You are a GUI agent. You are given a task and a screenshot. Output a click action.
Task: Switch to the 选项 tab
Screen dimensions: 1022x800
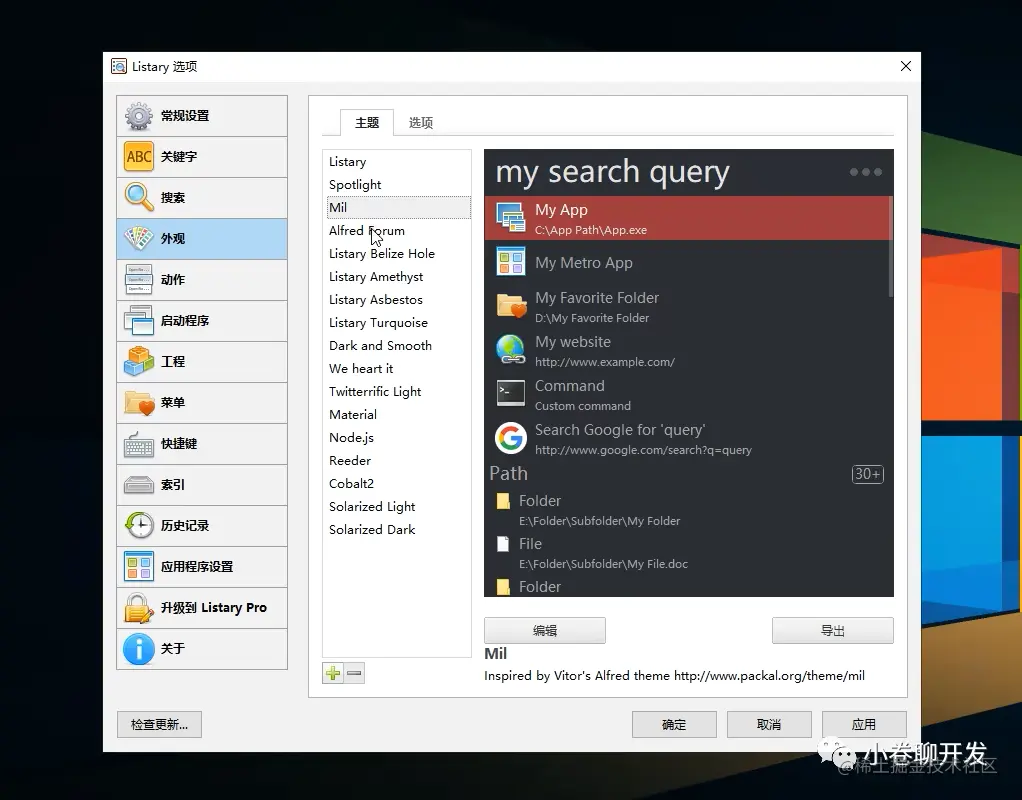click(x=420, y=123)
